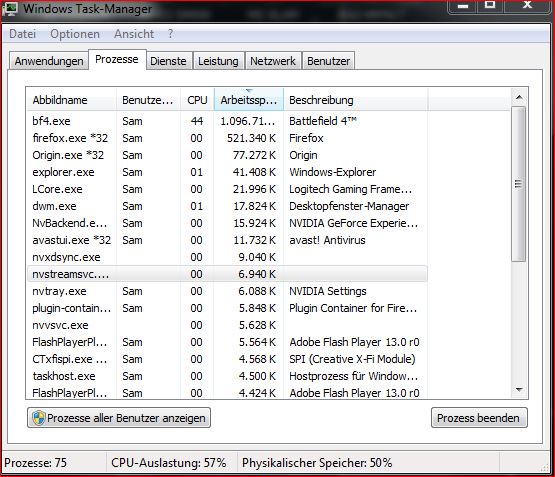Select the LCore.exe process
This screenshot has width=555, height=477.
click(x=227, y=189)
